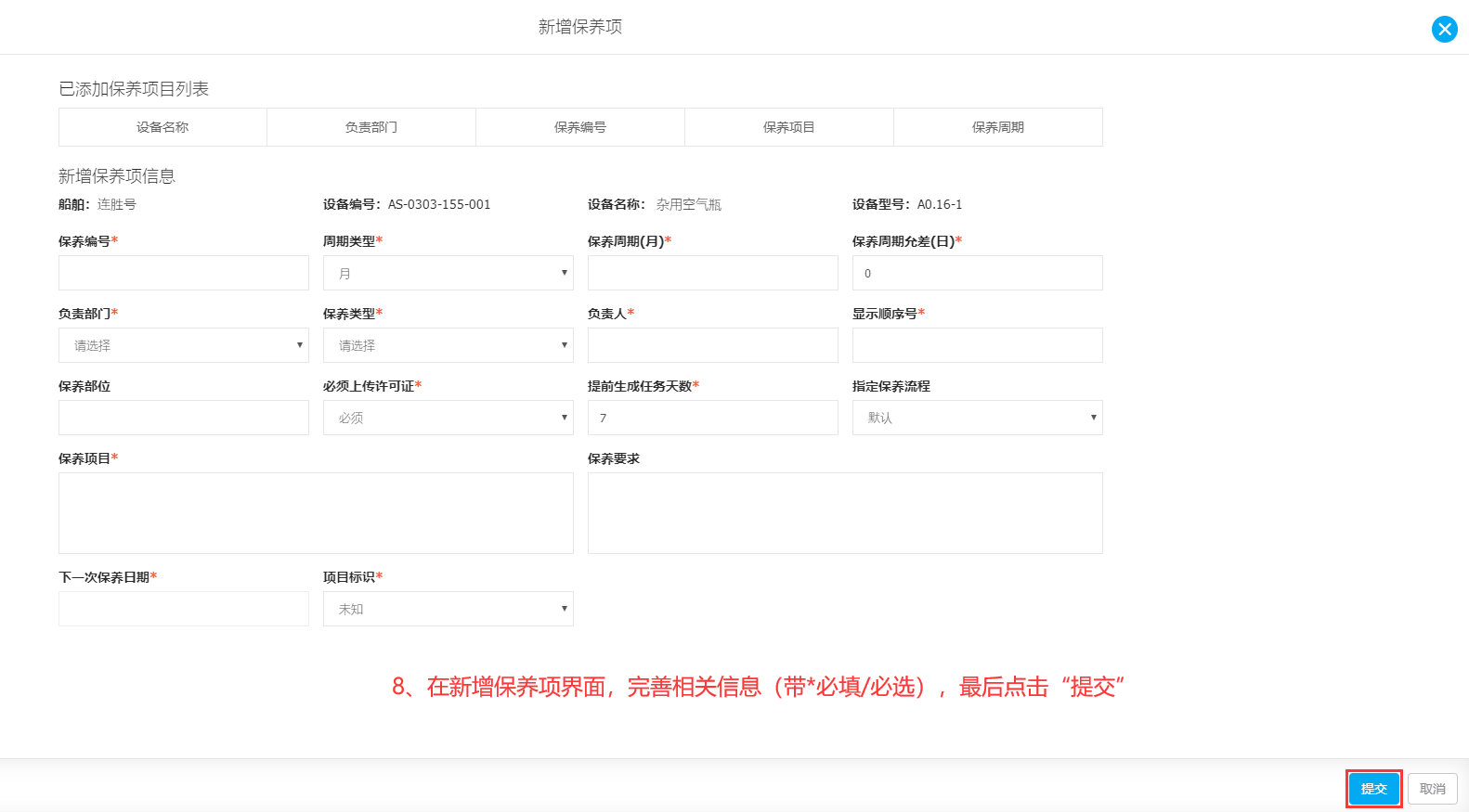Image resolution: width=1469 pixels, height=812 pixels.
Task: Click inside the 保养要求 text area
Action: tap(845, 513)
